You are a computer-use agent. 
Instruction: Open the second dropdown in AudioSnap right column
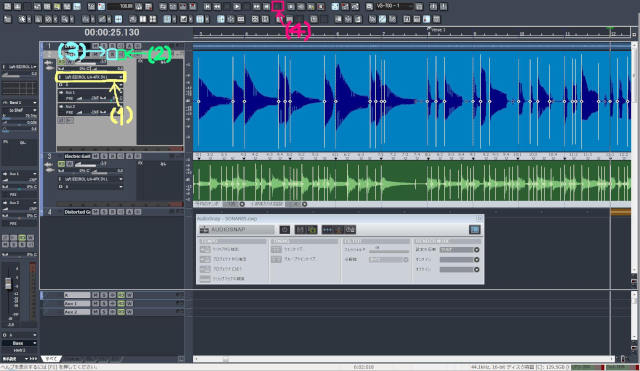point(459,260)
